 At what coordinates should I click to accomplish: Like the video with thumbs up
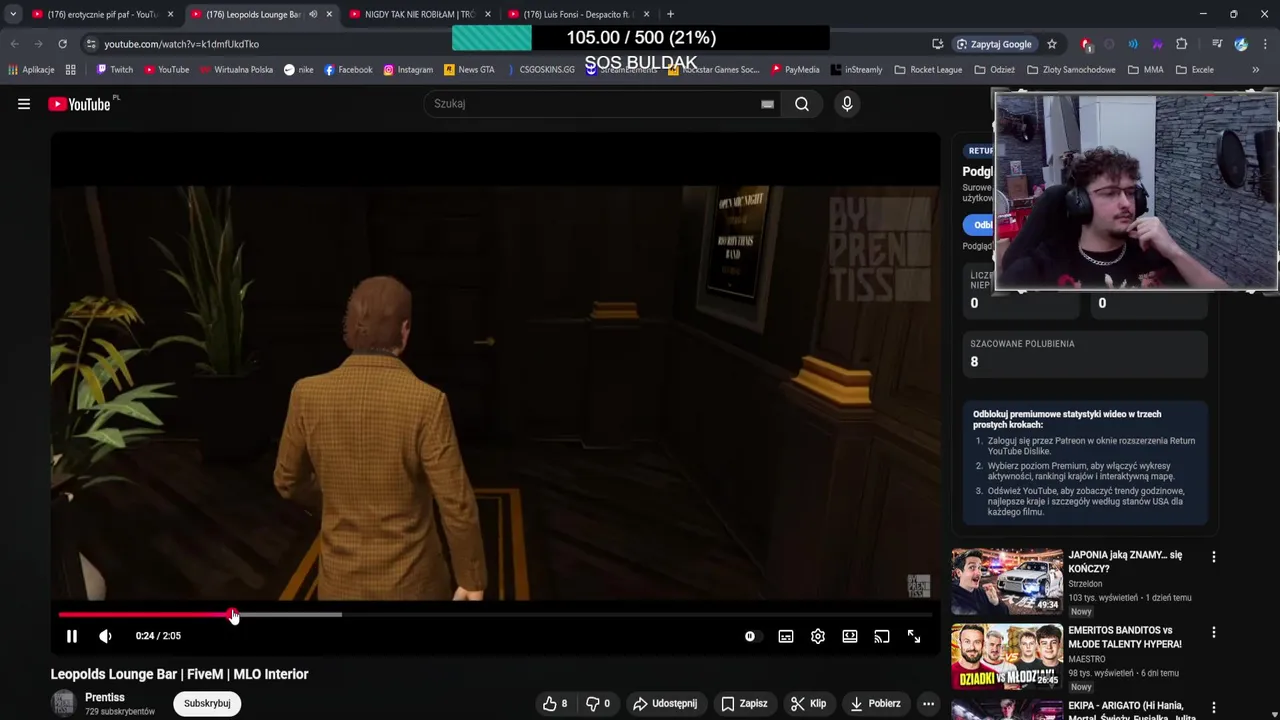coord(555,703)
